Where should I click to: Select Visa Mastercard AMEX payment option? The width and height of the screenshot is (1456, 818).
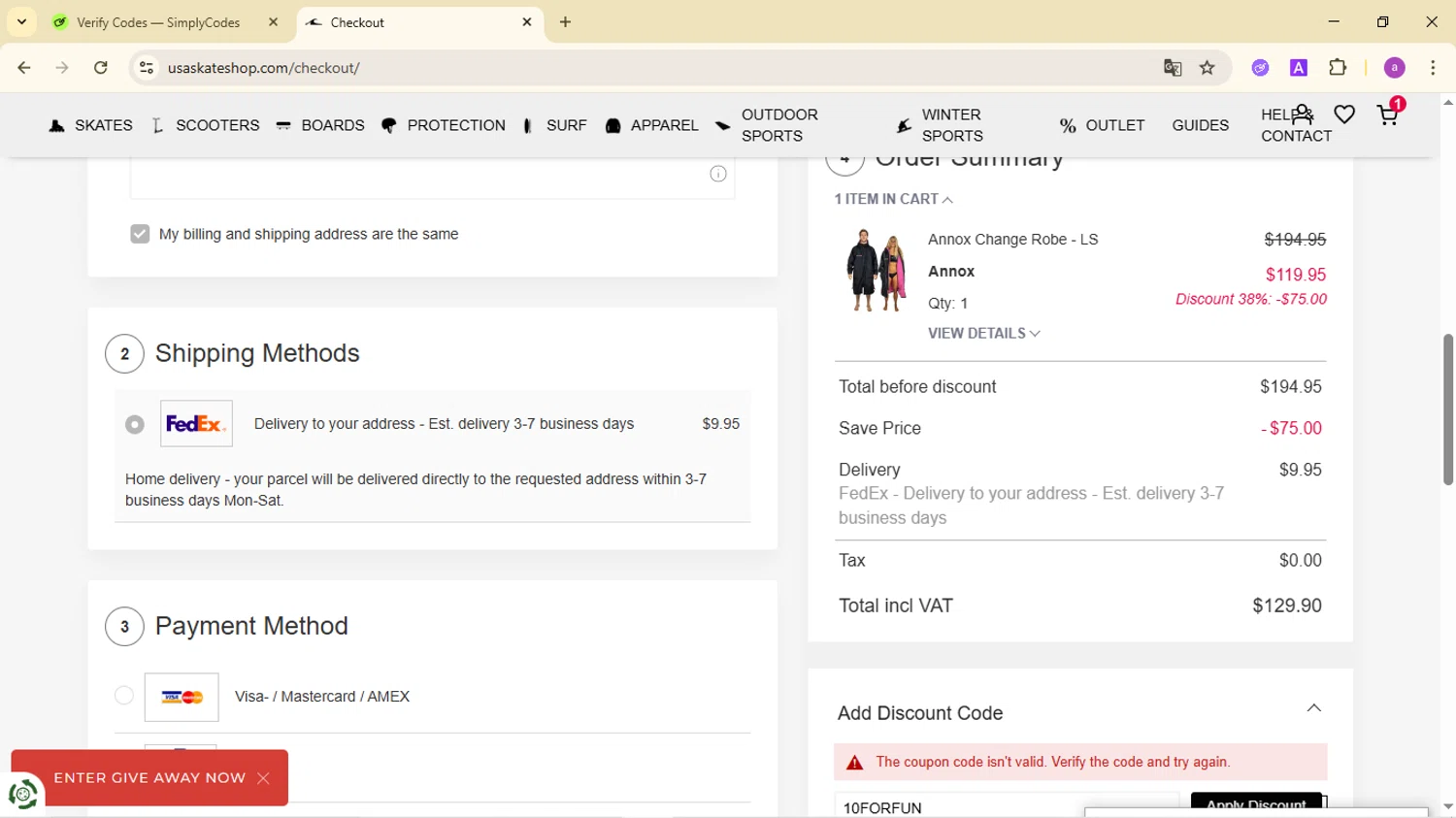tap(123, 696)
